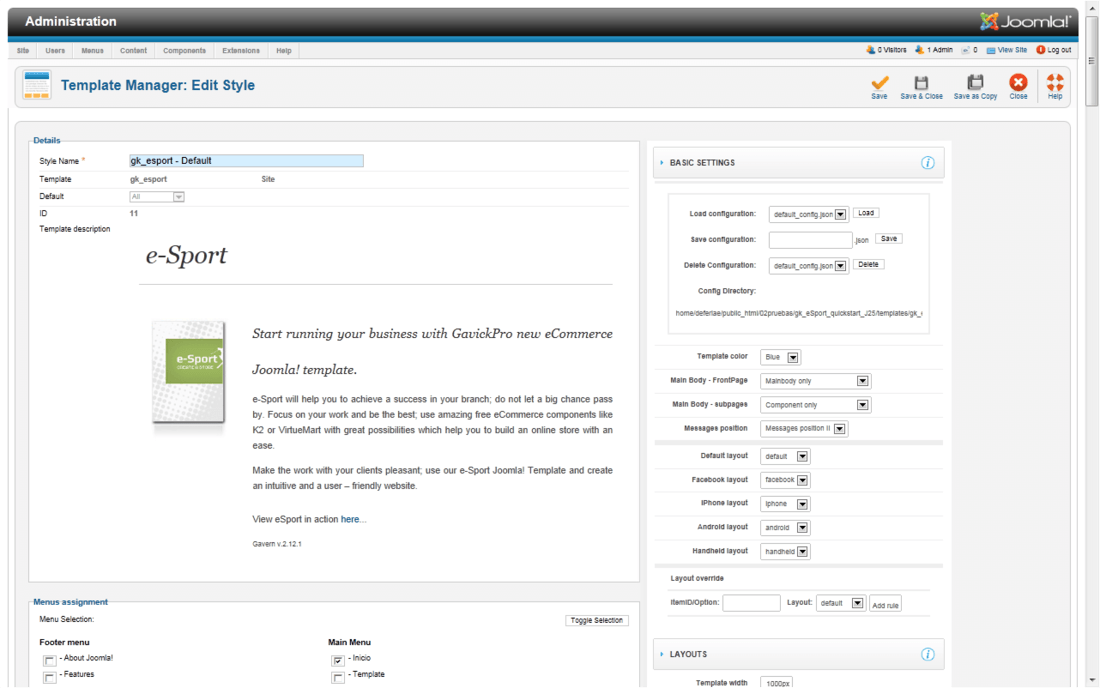The height and width of the screenshot is (688, 1100).
Task: Open iPhone layout dropdown
Action: 785,504
